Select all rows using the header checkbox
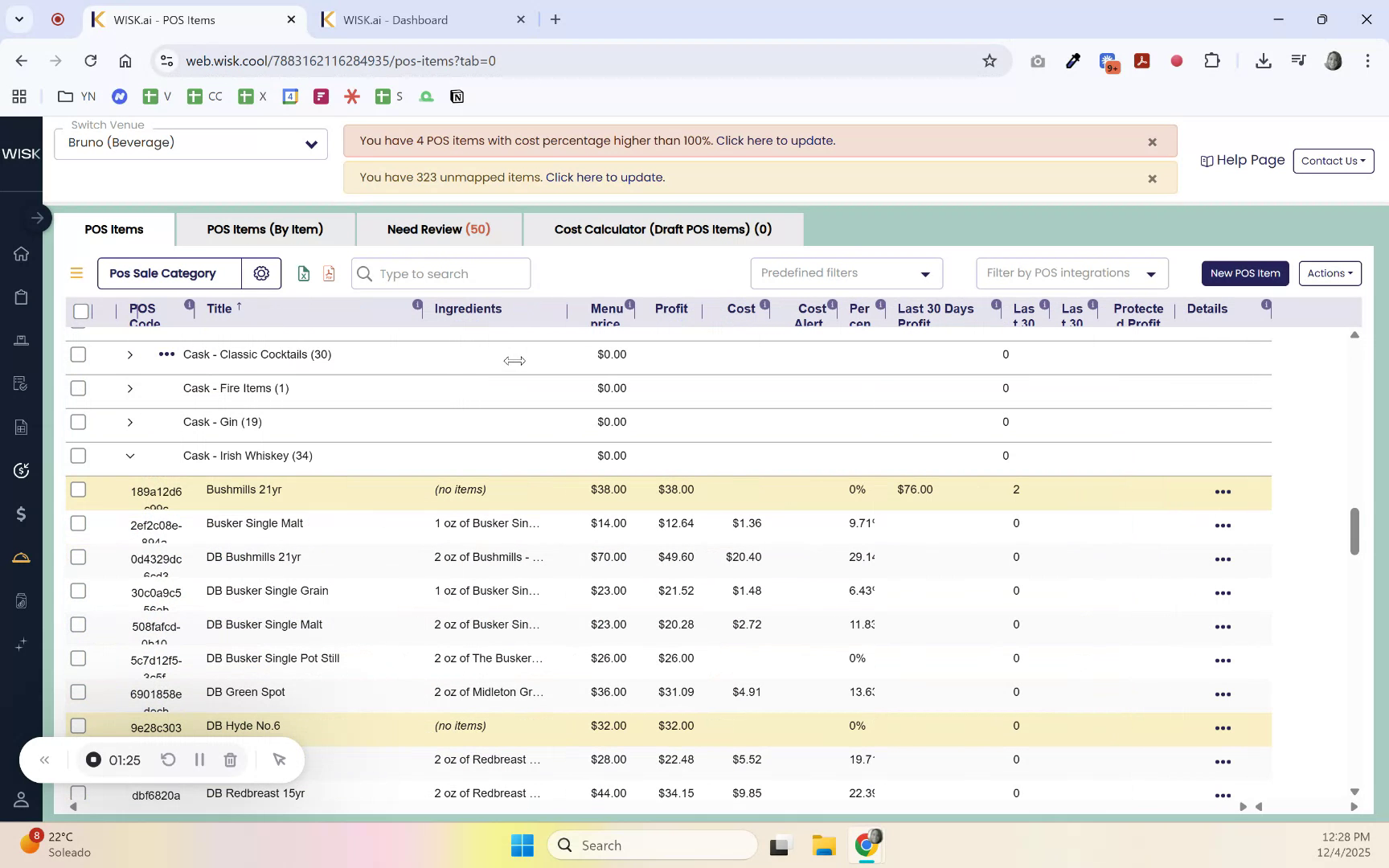1389x868 pixels. click(81, 311)
